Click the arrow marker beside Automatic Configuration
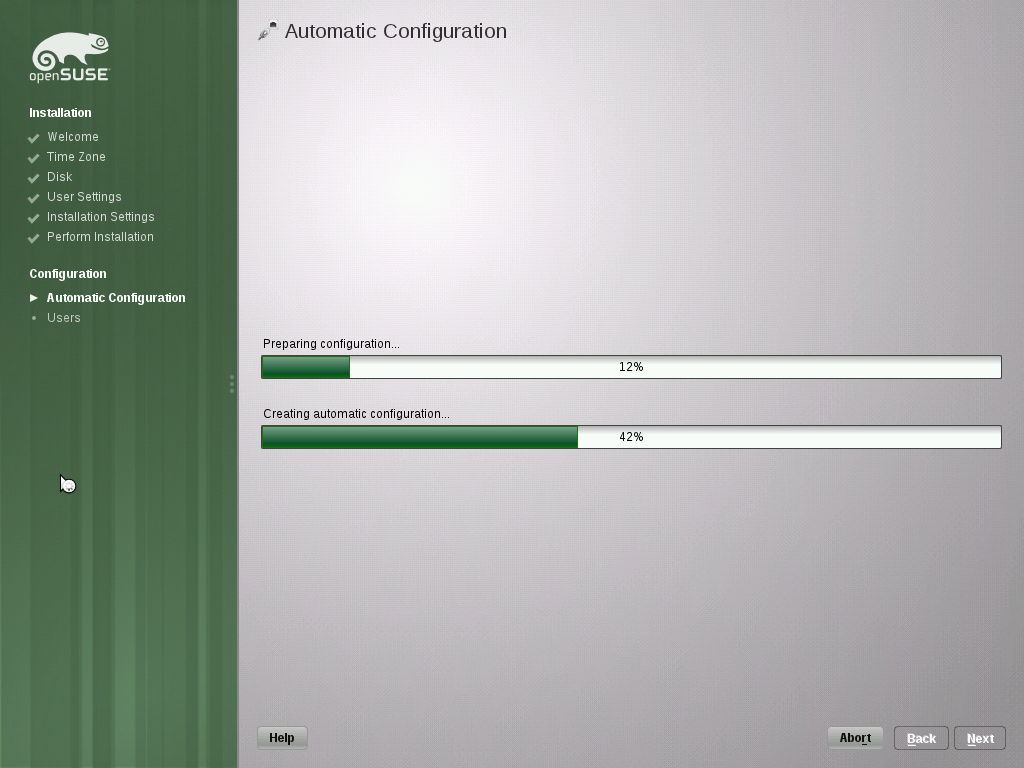This screenshot has height=768, width=1024. (x=33, y=297)
